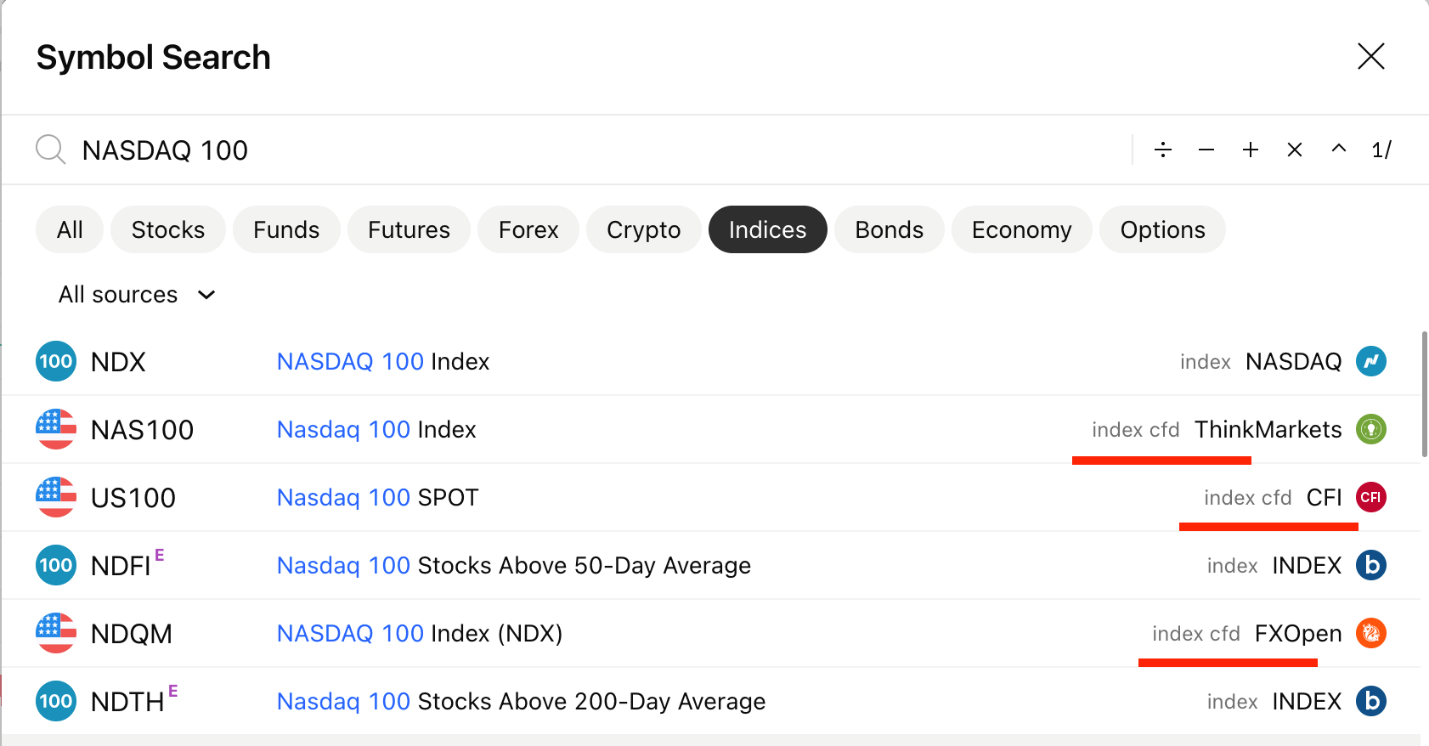Select the Options filter tab
This screenshot has height=746, width=1429.
click(x=1163, y=230)
